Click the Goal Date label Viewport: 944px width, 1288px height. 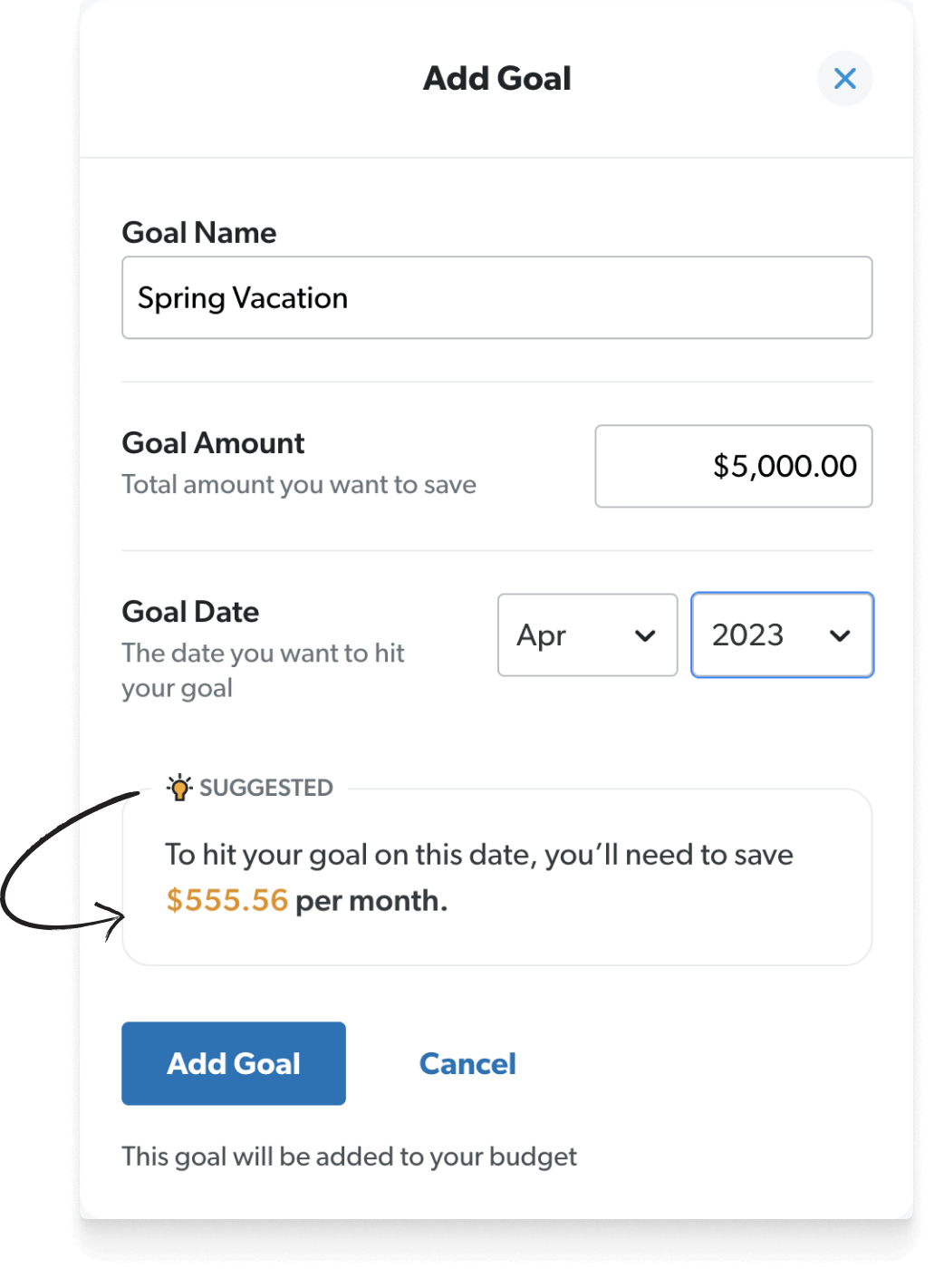190,612
